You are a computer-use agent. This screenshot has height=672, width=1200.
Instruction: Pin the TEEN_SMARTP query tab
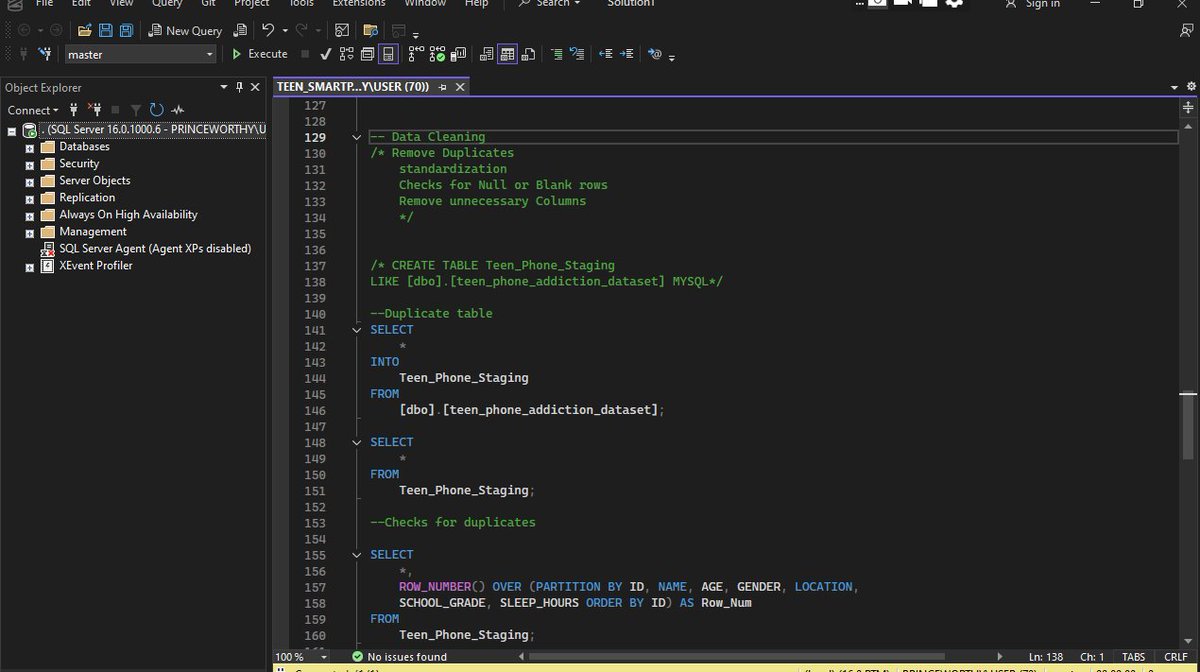442,87
